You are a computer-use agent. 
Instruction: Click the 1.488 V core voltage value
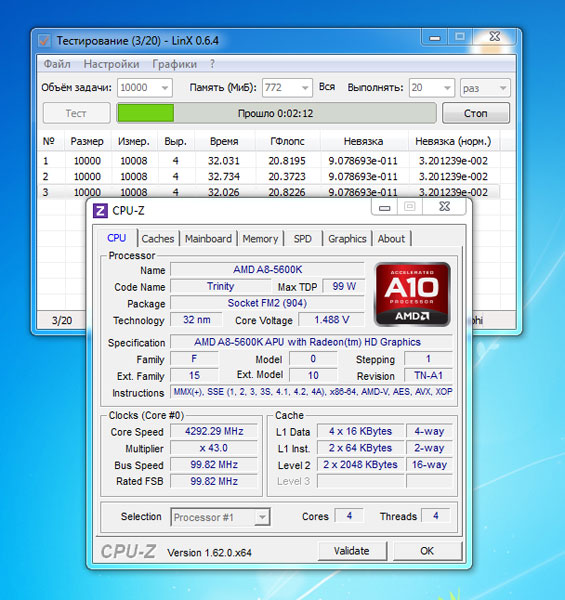331,320
